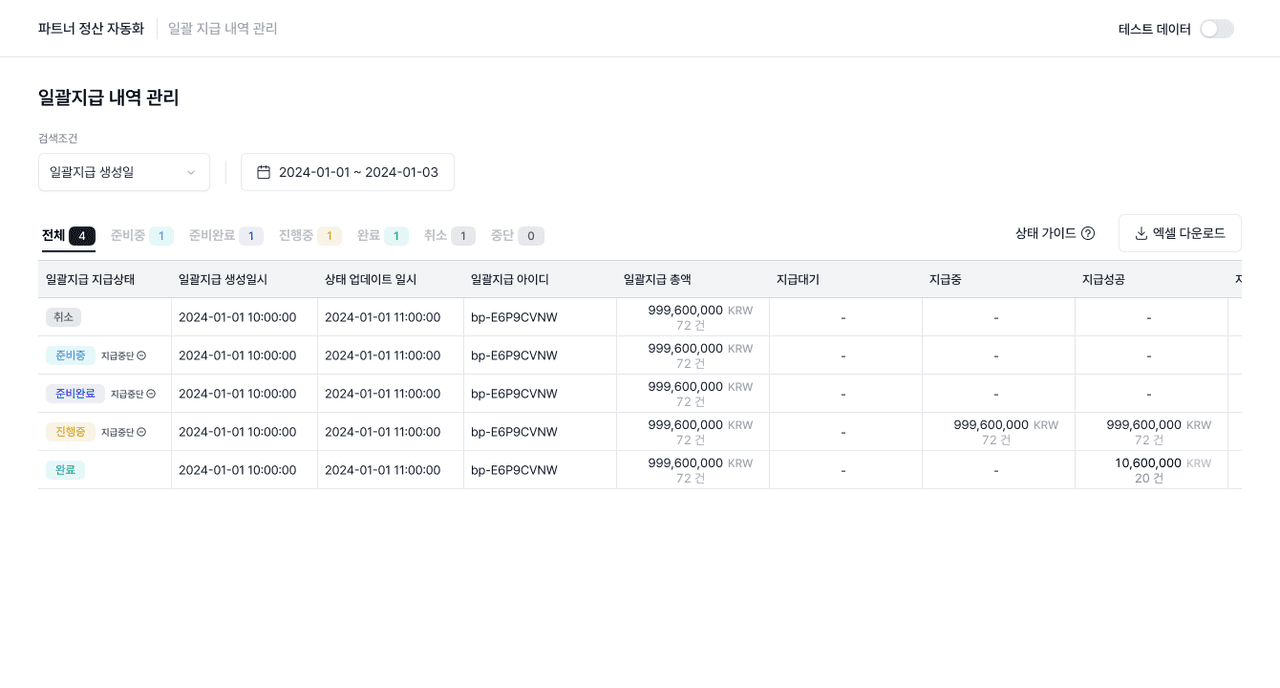
Task: Click 지급중단 icon in the 준비완료 row
Action: click(x=151, y=394)
